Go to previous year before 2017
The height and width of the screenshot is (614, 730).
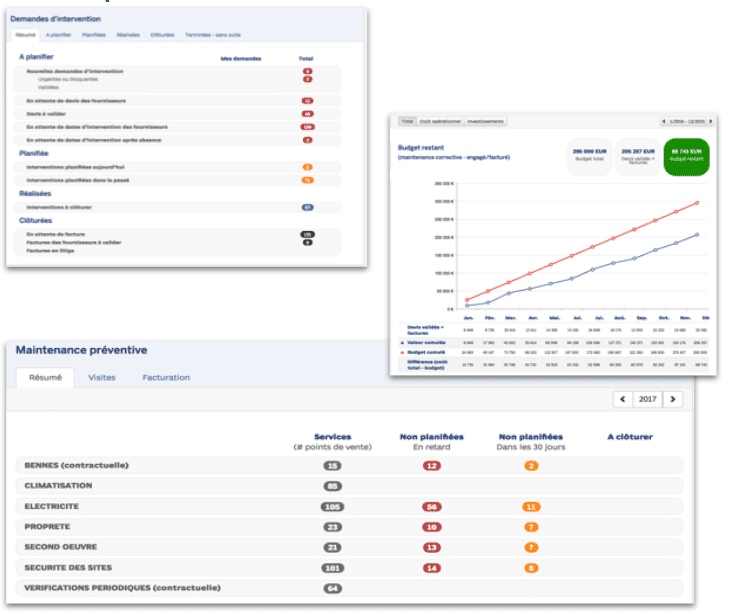[623, 400]
